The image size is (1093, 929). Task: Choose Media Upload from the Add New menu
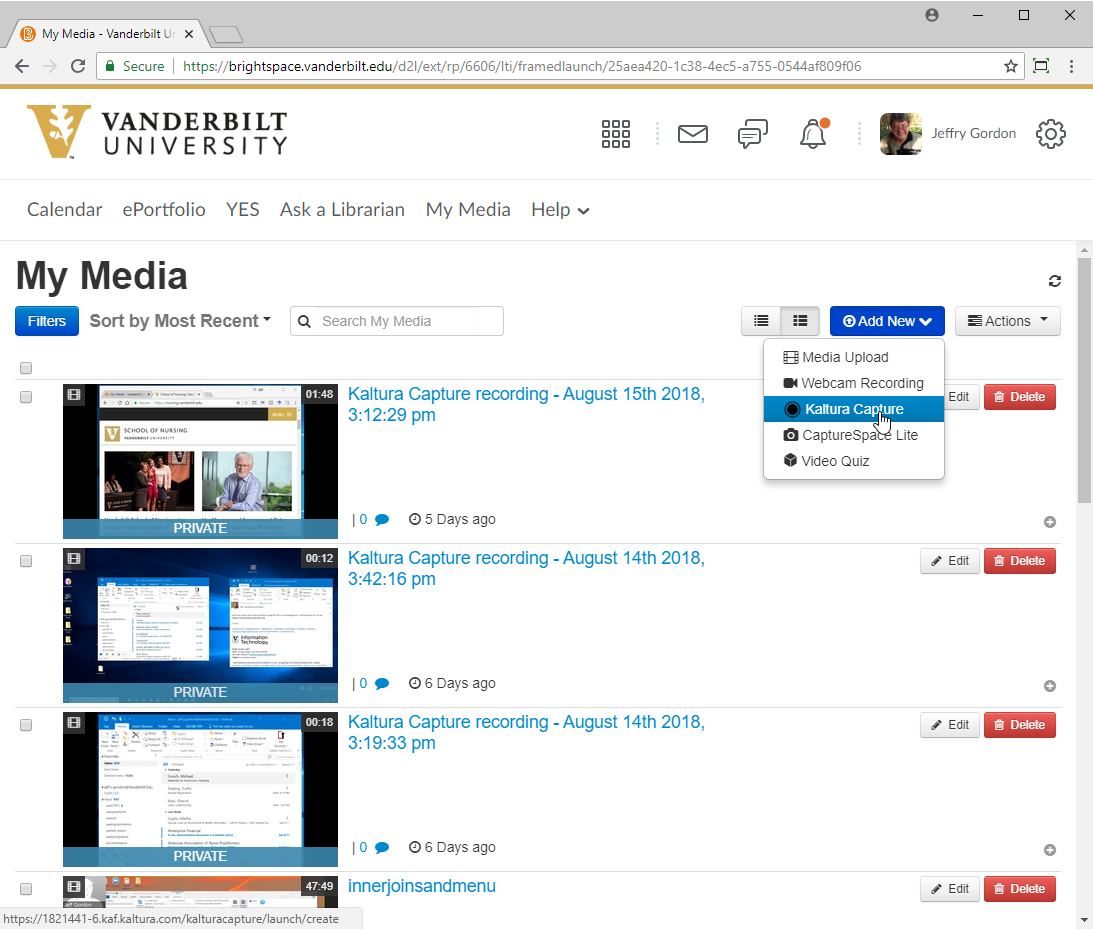(x=844, y=357)
